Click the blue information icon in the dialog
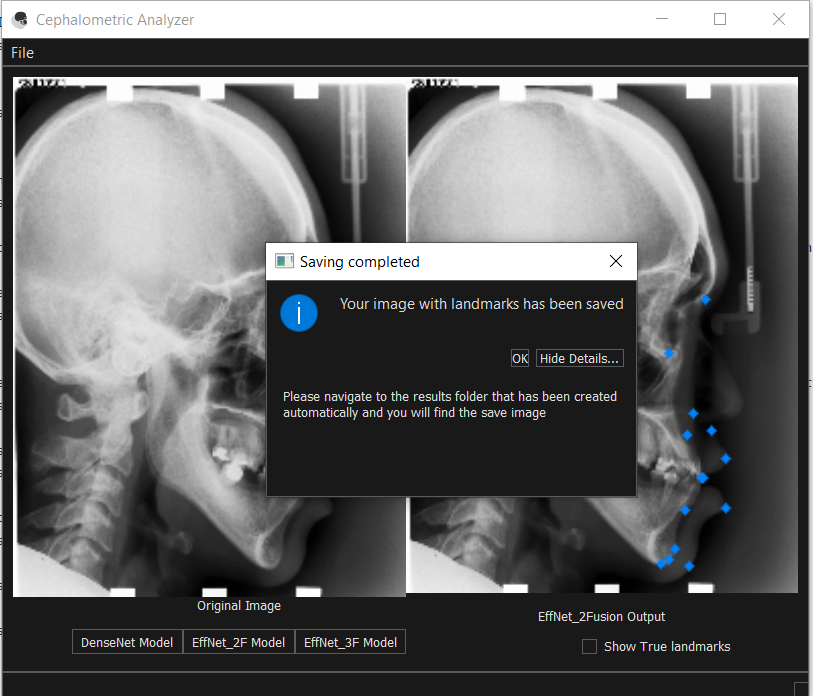Image resolution: width=813 pixels, height=696 pixels. tap(298, 313)
